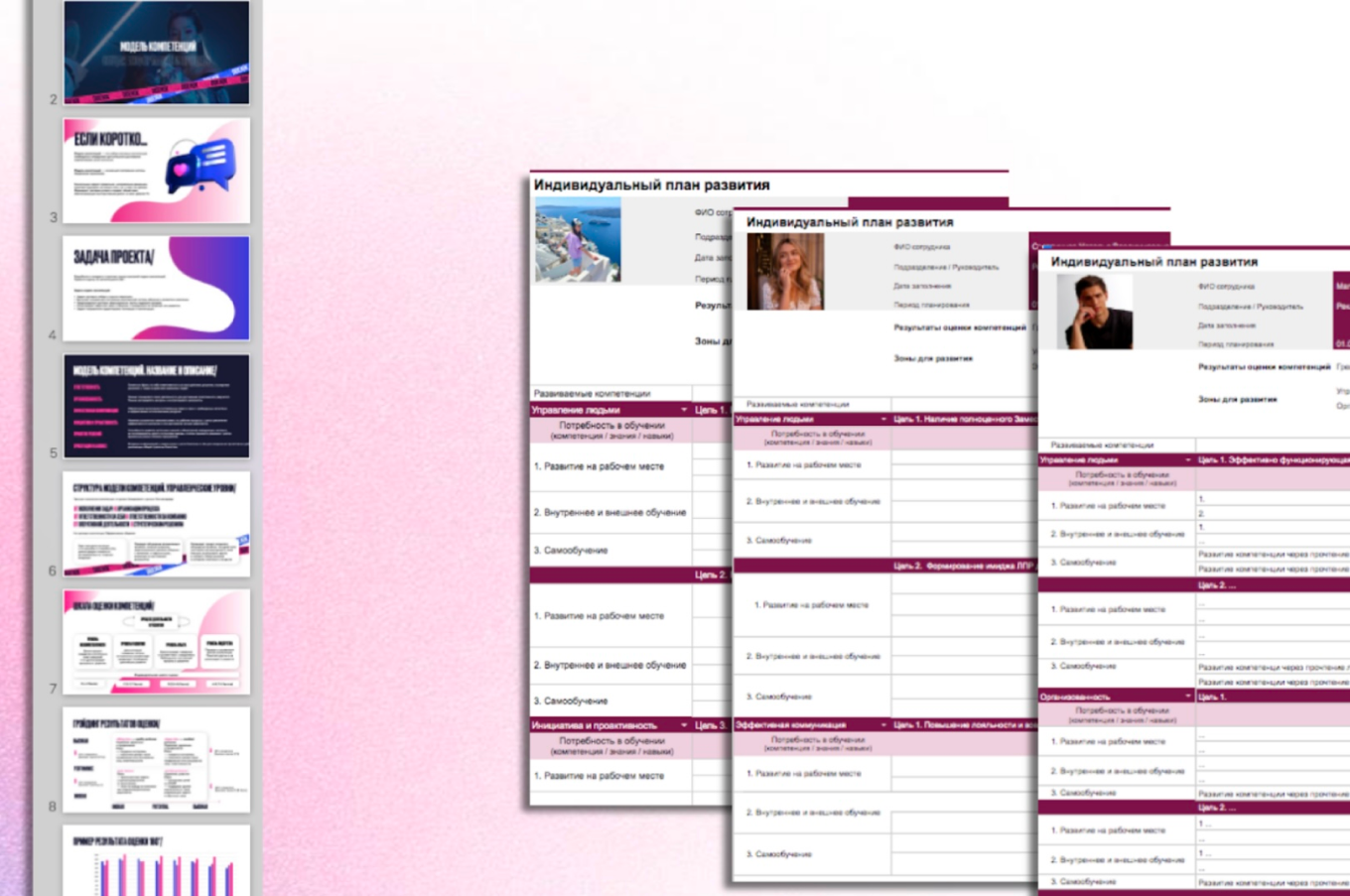1350x896 pixels.
Task: Open 'Управление людьми' dropdown arrow on leftmost sheet
Action: click(684, 410)
